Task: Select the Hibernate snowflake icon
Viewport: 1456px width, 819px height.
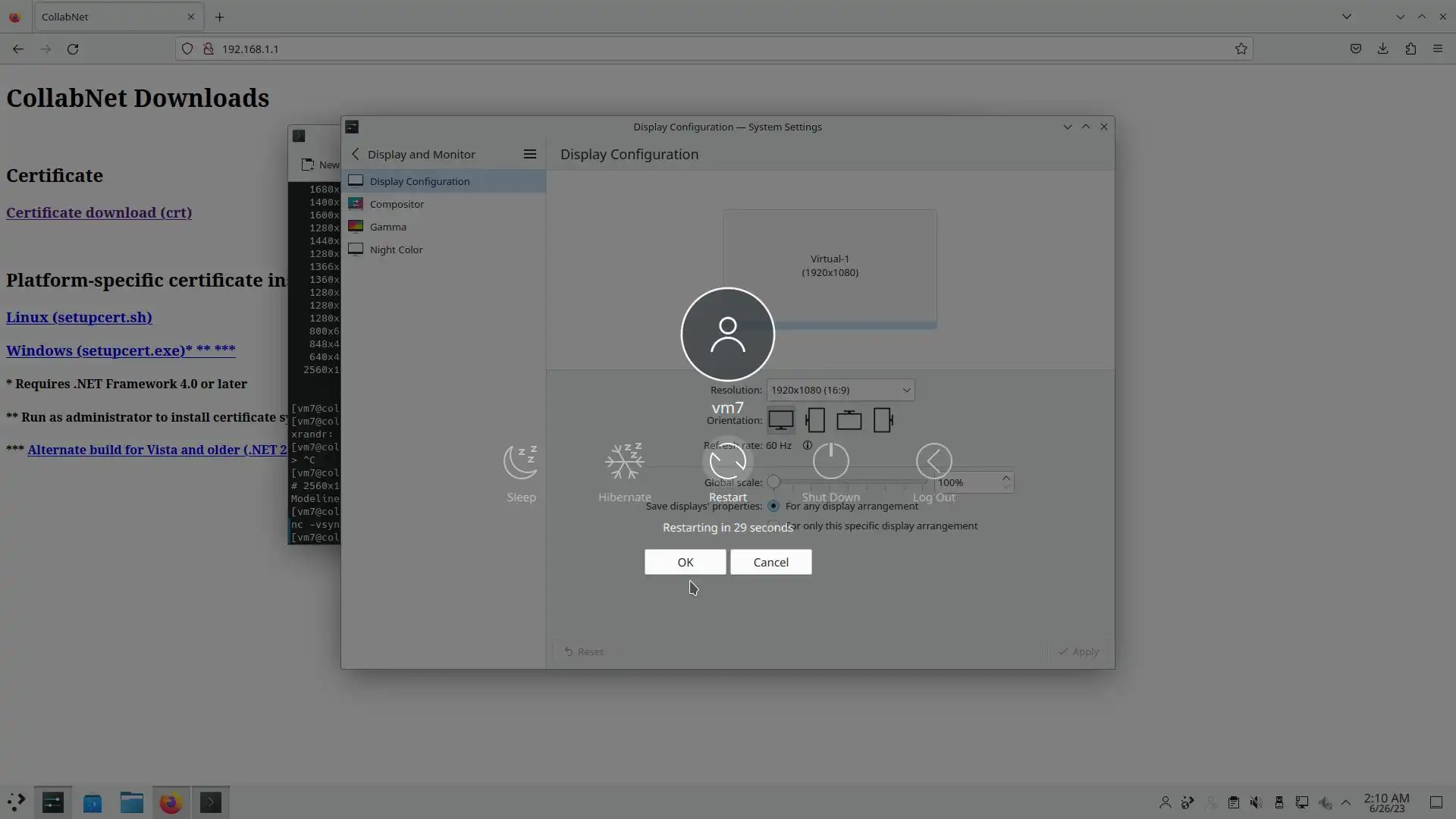Action: (x=624, y=462)
